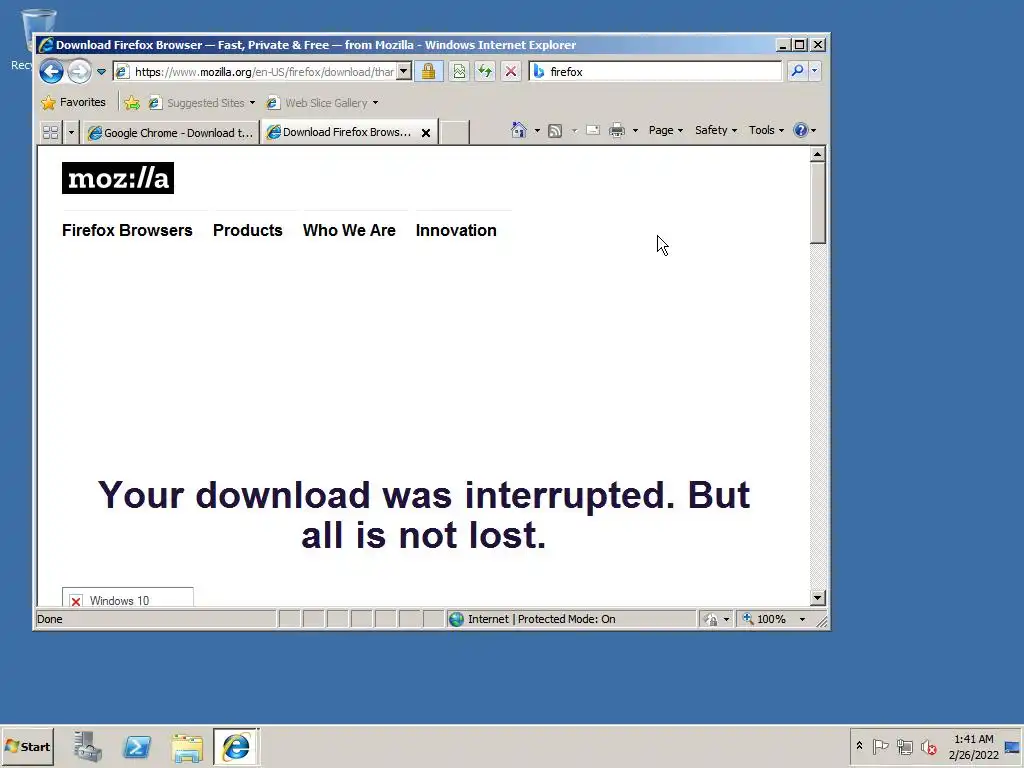Click the Mozilla logo
Viewport: 1024px width, 768px height.
[x=118, y=178]
